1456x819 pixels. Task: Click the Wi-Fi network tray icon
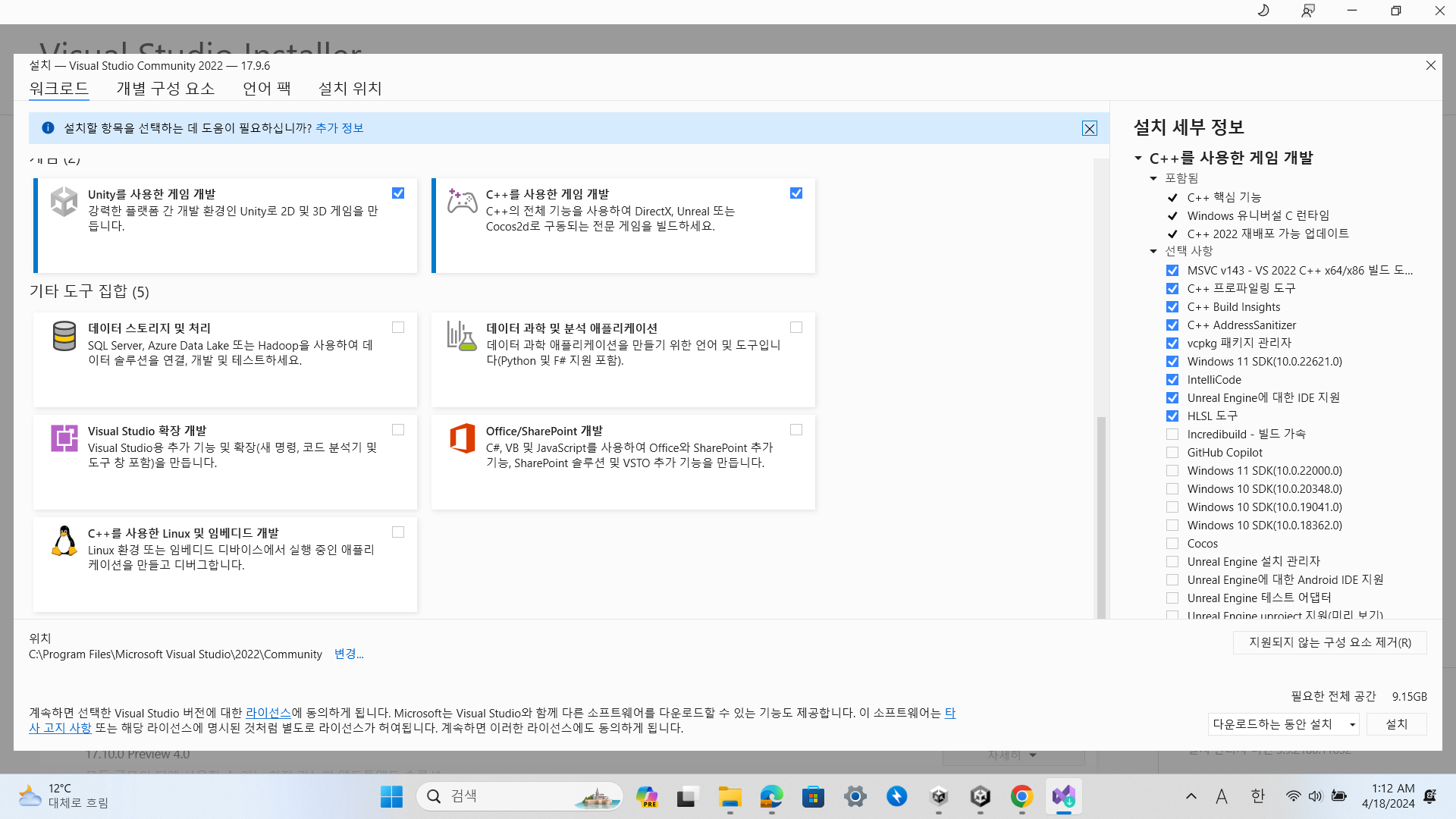pos(1293,796)
